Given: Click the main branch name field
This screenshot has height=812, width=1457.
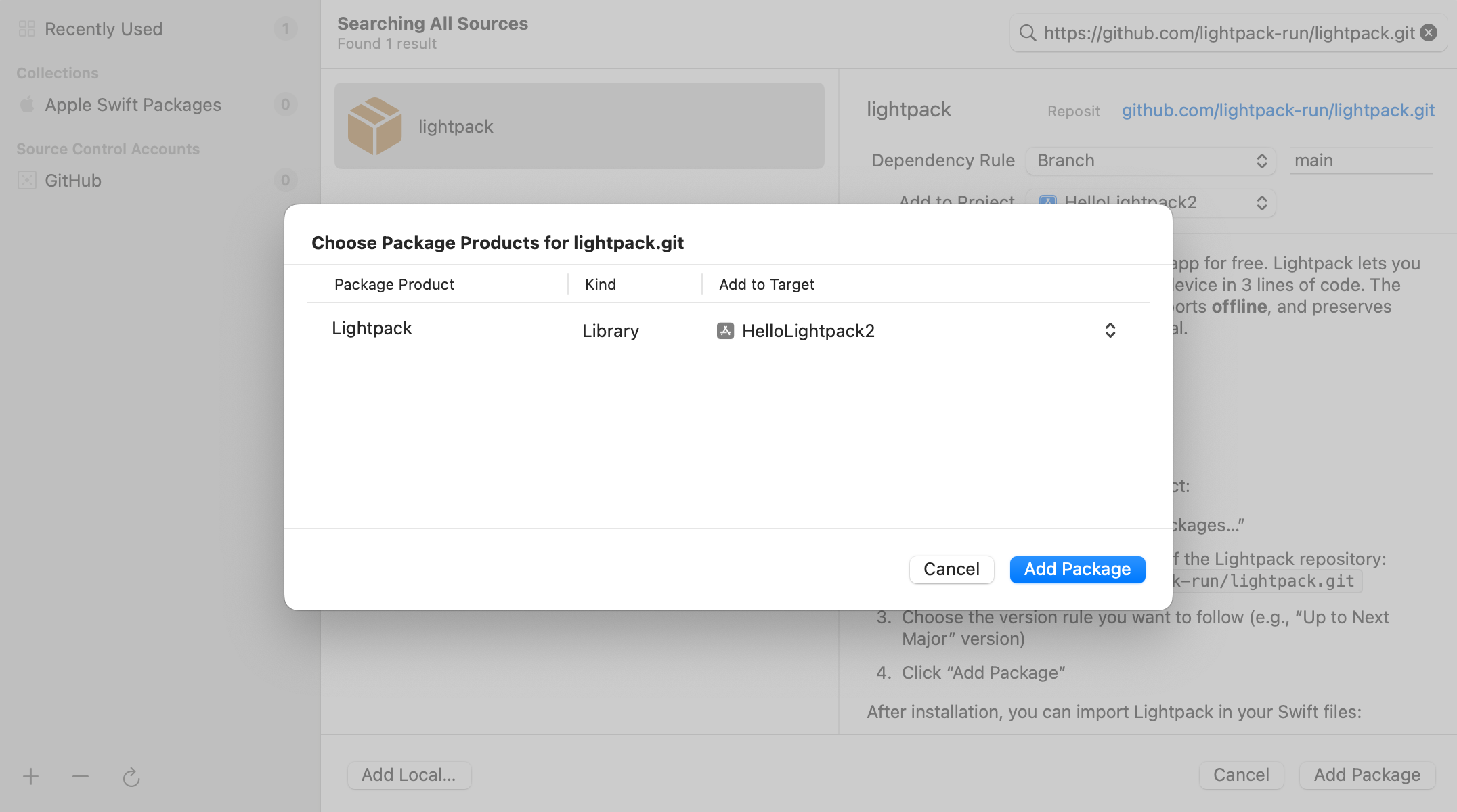Looking at the screenshot, I should pos(1361,161).
